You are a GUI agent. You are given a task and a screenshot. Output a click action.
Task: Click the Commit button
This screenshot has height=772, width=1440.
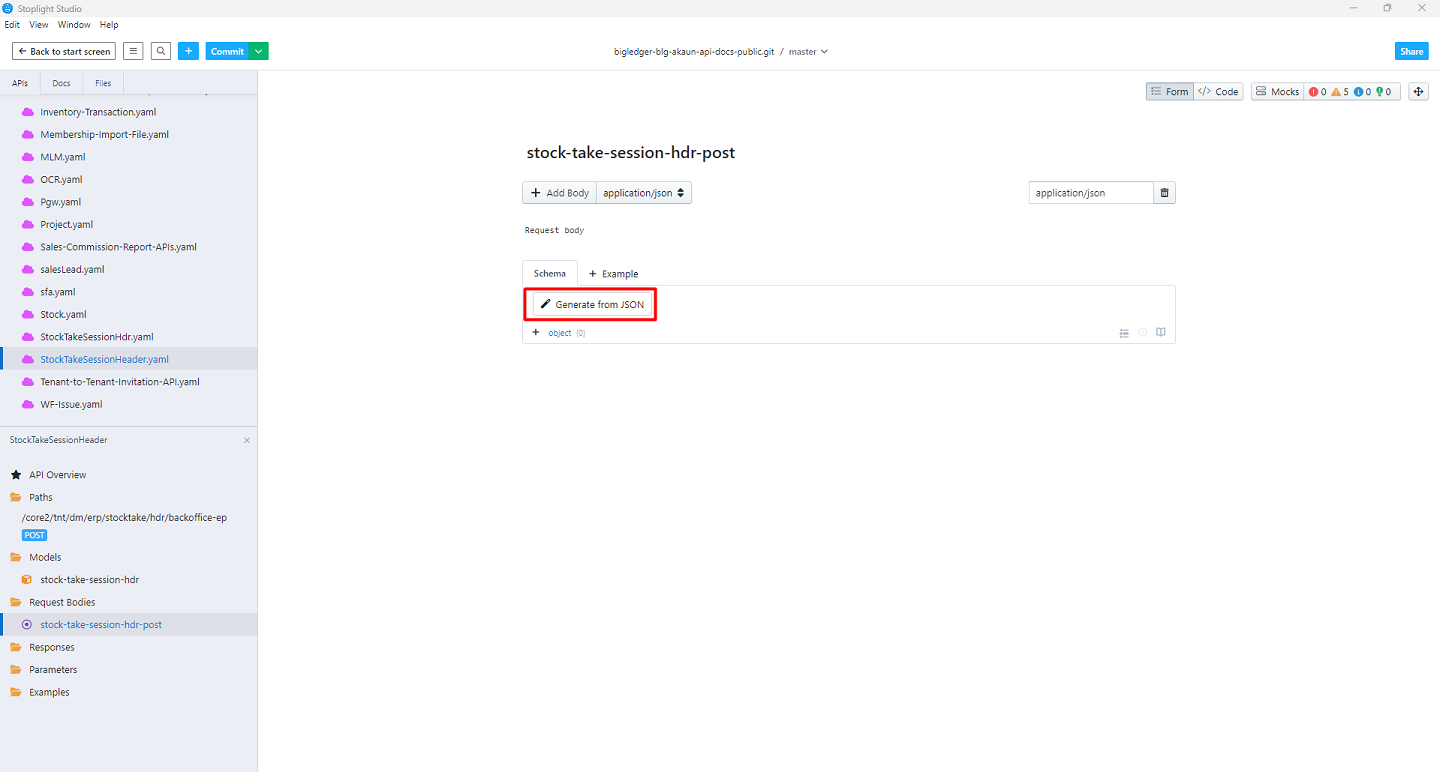227,51
